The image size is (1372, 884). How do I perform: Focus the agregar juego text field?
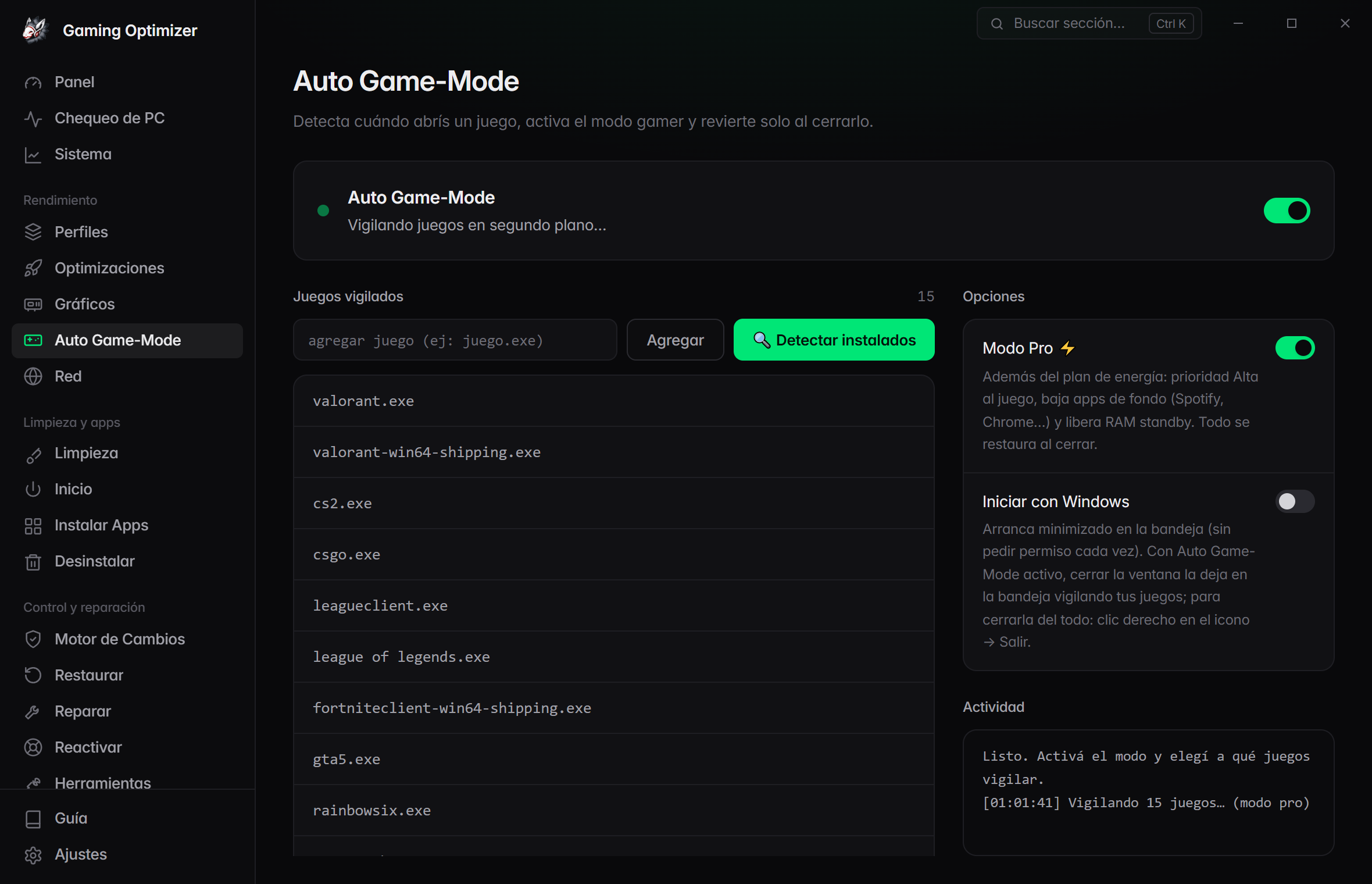(x=455, y=340)
